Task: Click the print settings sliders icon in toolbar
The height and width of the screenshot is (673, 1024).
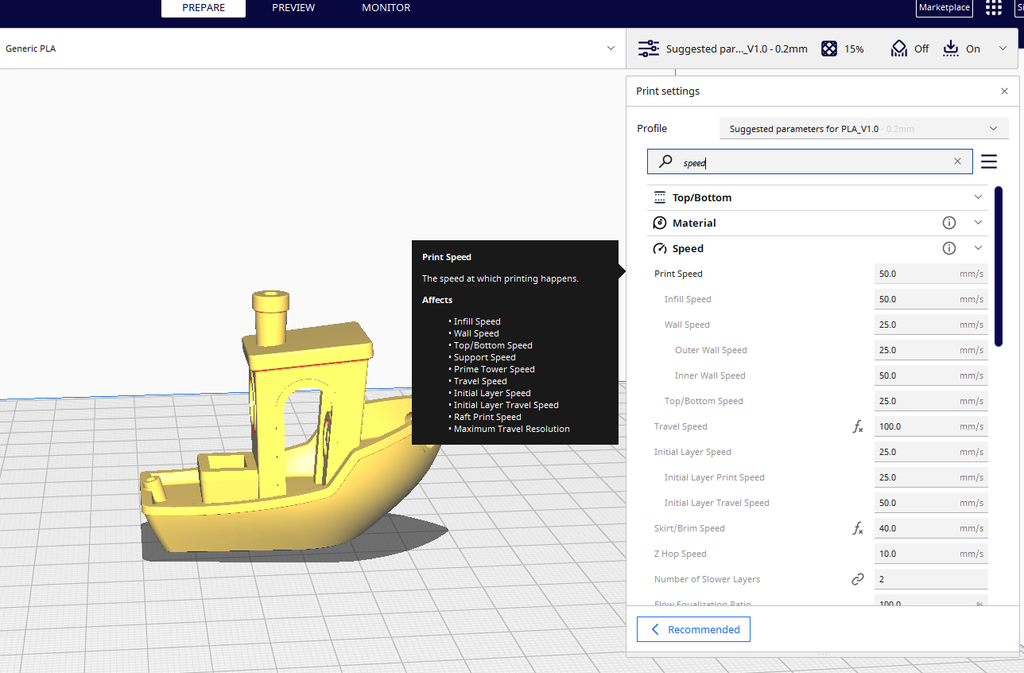Action: 648,47
